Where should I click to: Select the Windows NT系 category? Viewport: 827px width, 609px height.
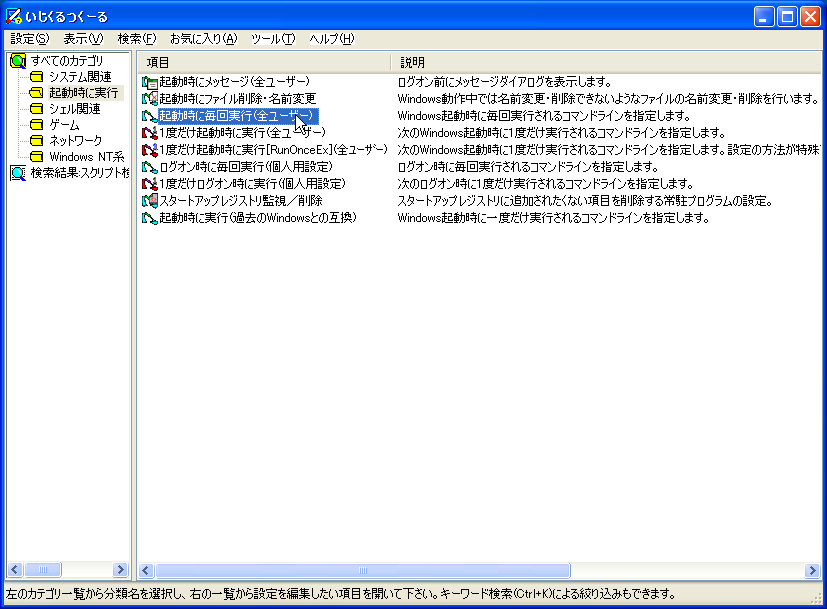coord(86,157)
